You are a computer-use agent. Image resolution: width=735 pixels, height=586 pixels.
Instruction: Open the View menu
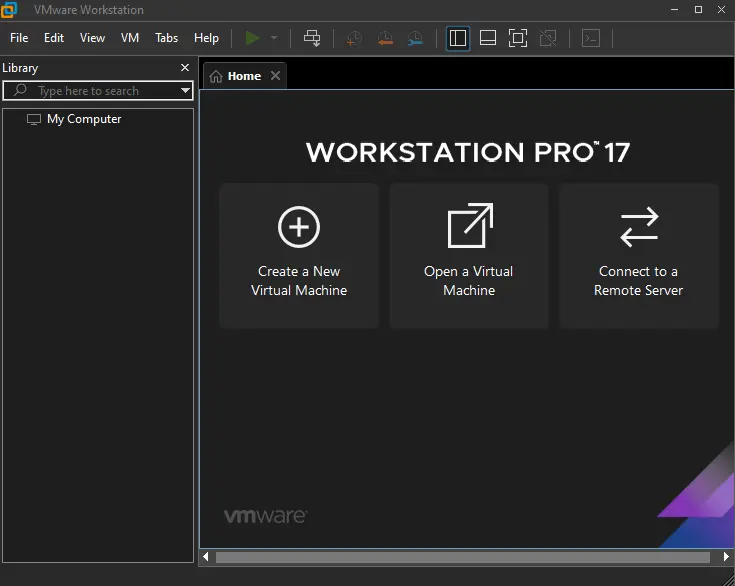(92, 38)
